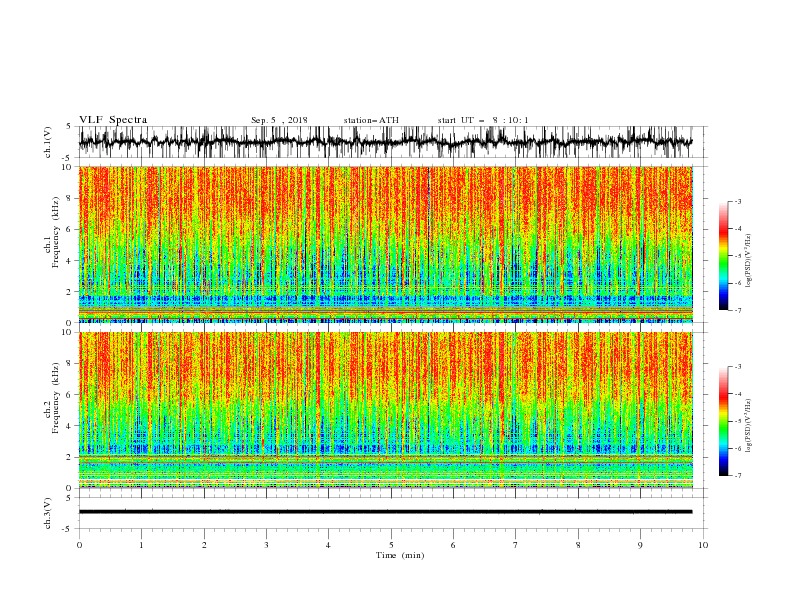Viewport: 792px width, 612px height.
Task: Click time axis tick label "5"
Action: (x=391, y=545)
